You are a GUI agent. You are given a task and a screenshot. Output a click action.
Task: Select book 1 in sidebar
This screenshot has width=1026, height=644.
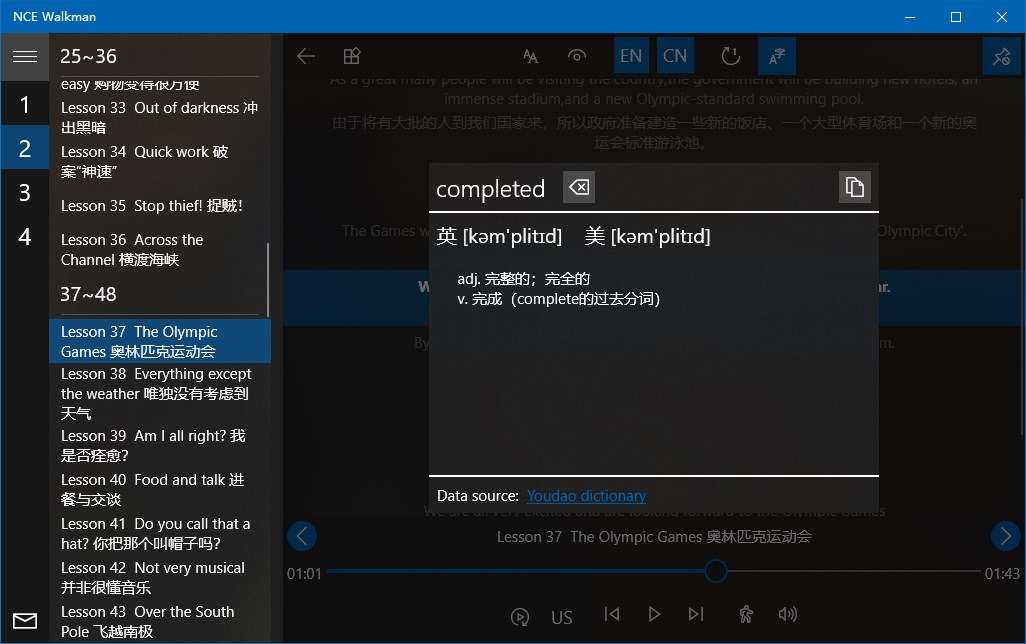pyautogui.click(x=25, y=104)
